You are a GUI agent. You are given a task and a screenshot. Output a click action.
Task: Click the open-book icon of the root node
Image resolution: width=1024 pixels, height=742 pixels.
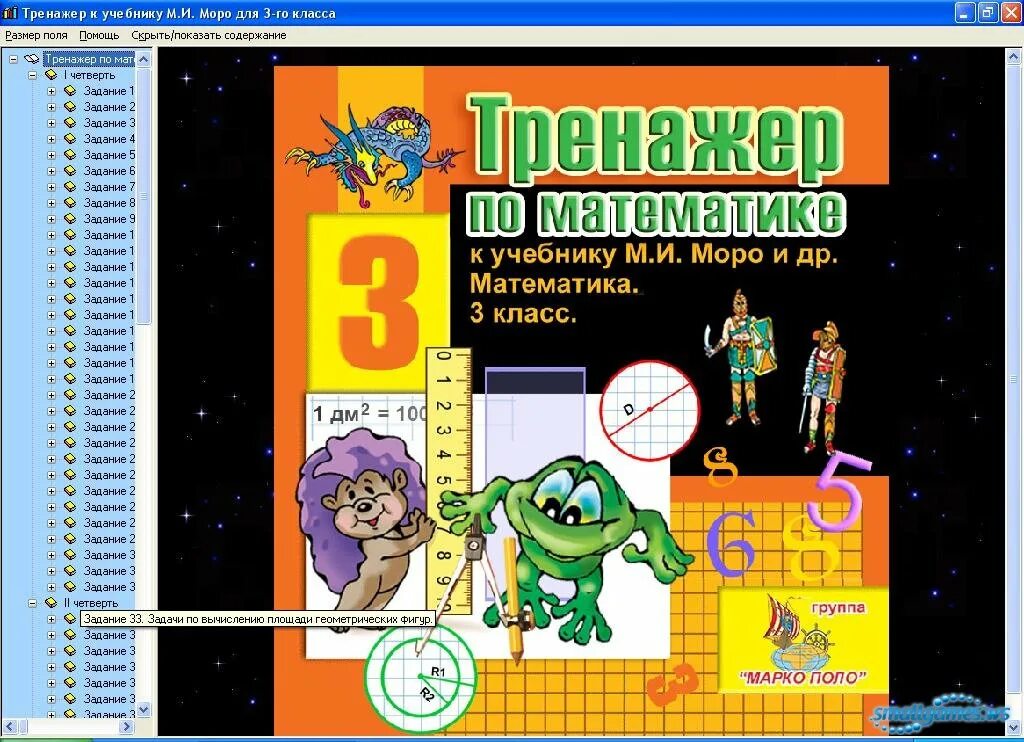click(32, 59)
